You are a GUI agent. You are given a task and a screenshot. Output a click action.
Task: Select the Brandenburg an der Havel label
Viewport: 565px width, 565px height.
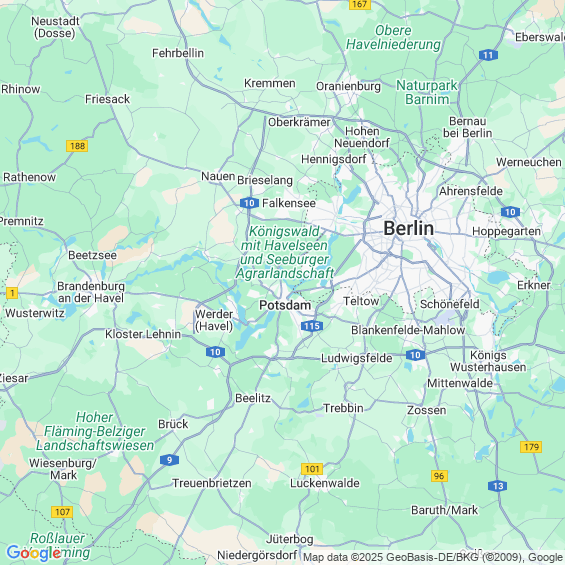click(x=91, y=292)
